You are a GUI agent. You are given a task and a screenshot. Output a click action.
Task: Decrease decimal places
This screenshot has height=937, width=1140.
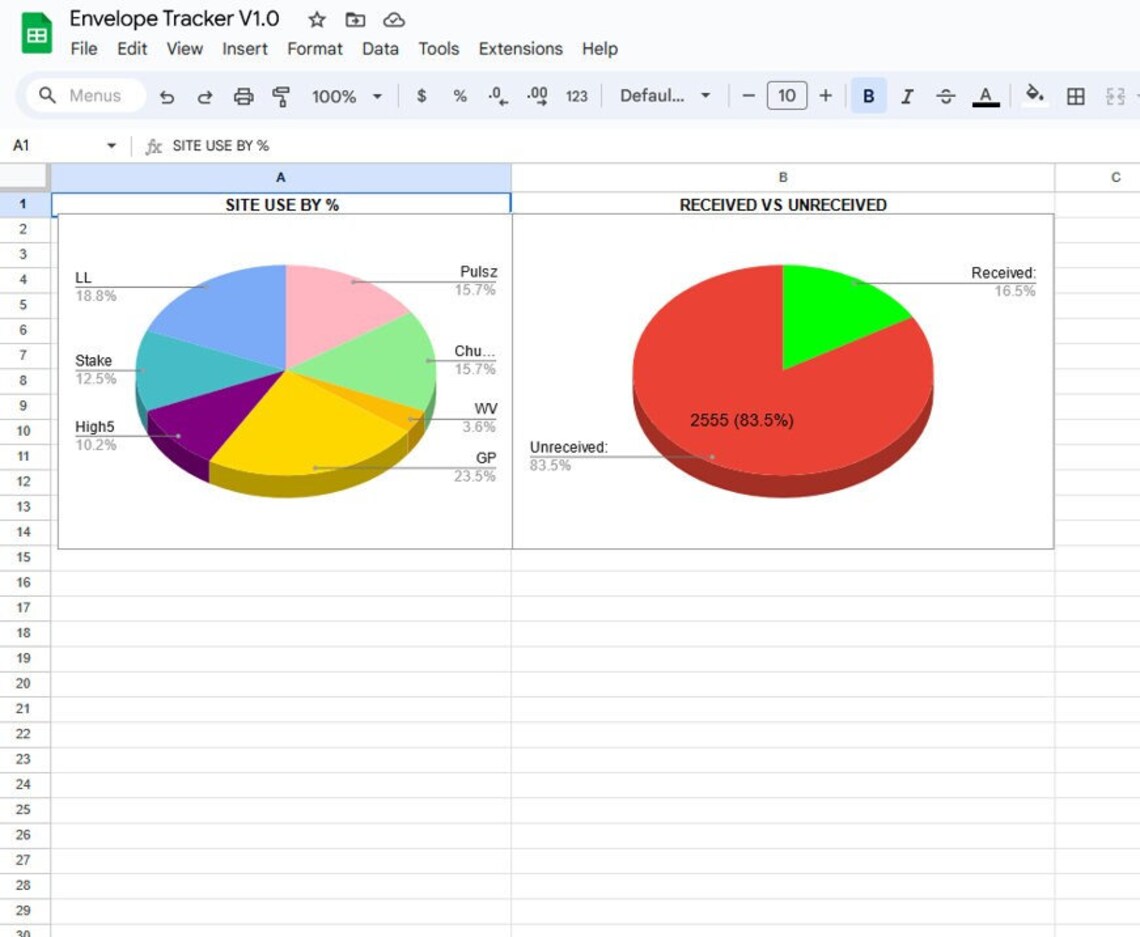[497, 96]
